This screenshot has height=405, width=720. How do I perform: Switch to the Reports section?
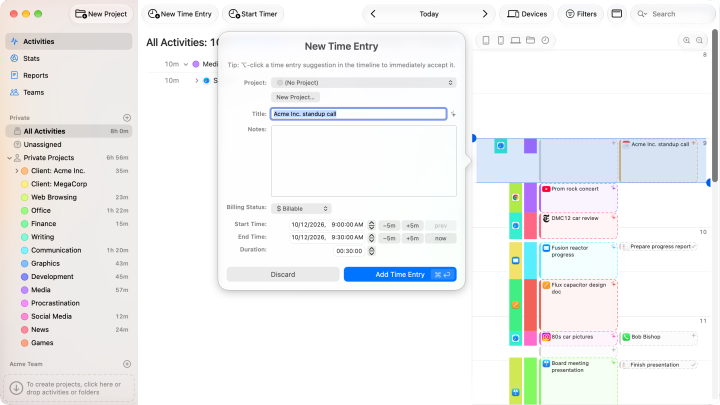[69, 75]
